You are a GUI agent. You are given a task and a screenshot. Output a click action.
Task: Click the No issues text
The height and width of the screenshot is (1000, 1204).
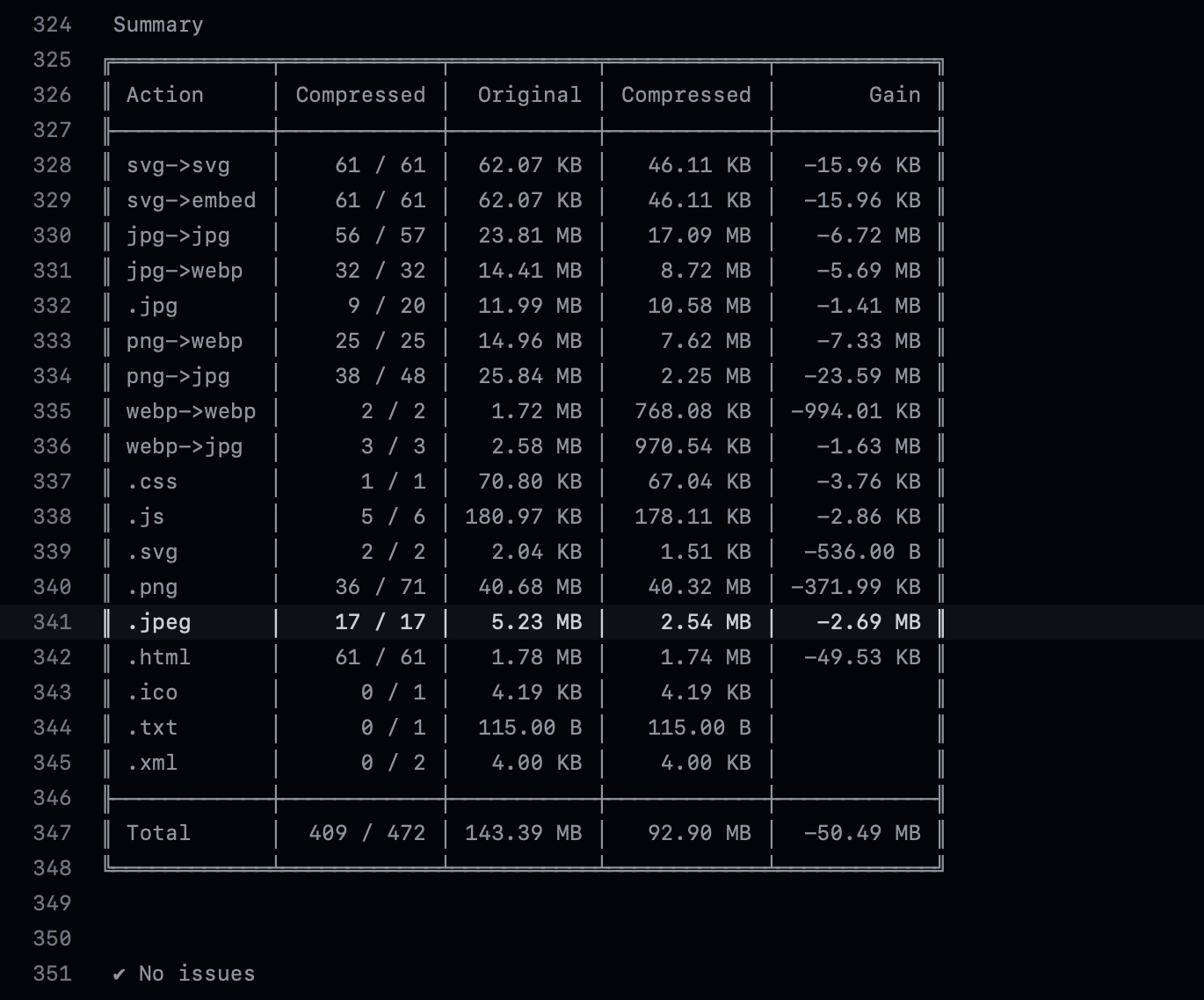coord(197,974)
